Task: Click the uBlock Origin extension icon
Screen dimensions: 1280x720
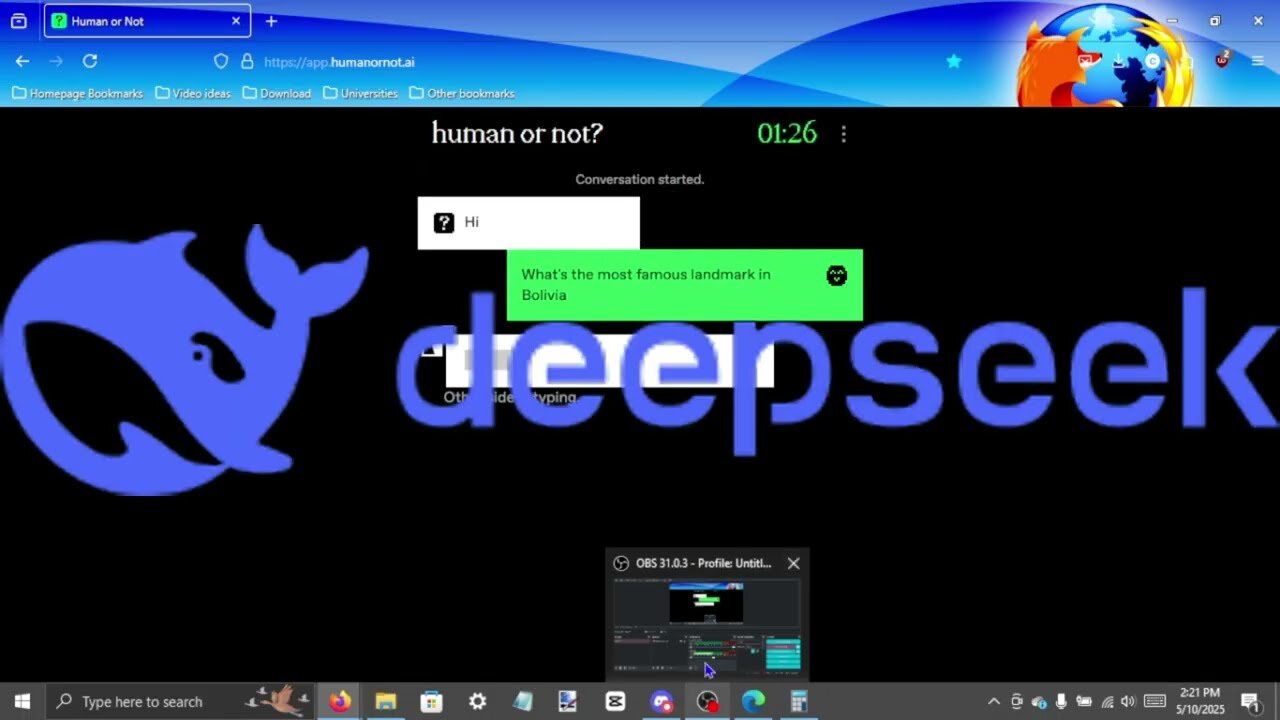Action: [x=1222, y=60]
